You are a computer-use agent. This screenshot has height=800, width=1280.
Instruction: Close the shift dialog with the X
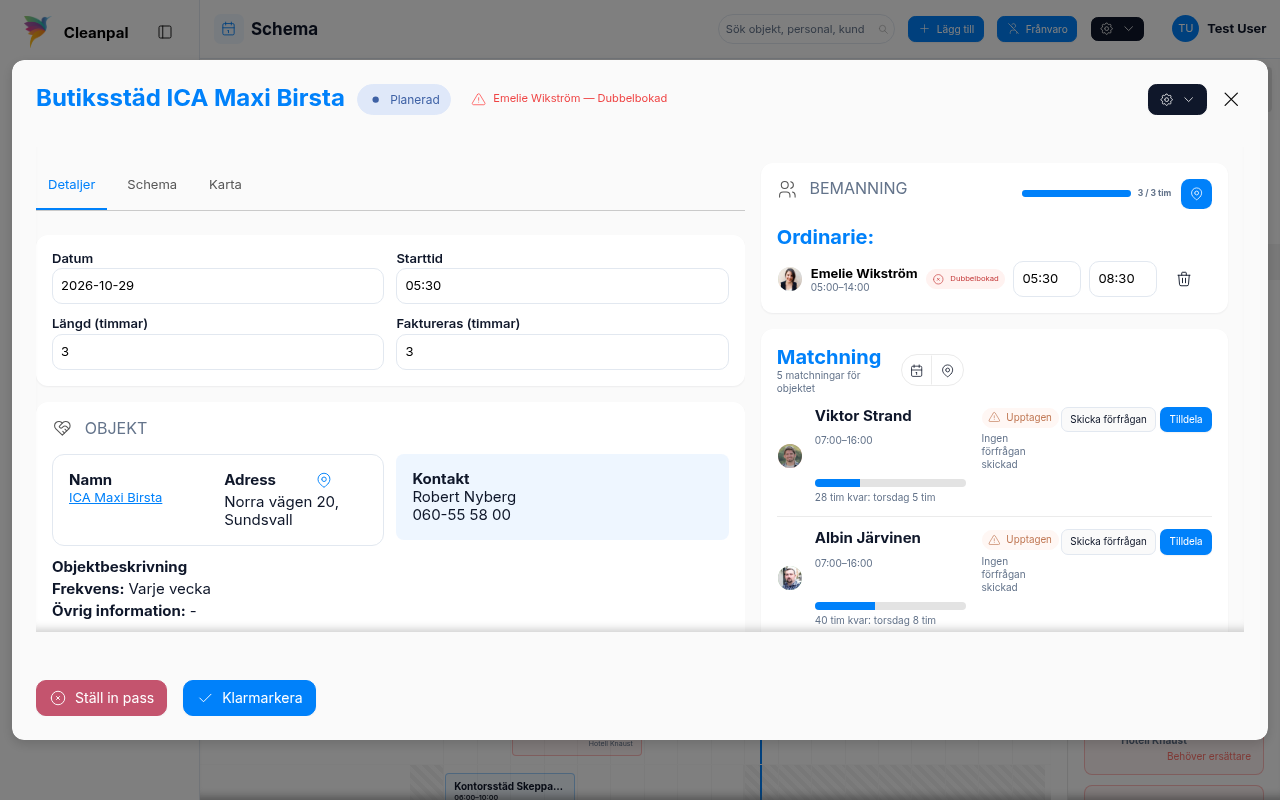coord(1231,99)
